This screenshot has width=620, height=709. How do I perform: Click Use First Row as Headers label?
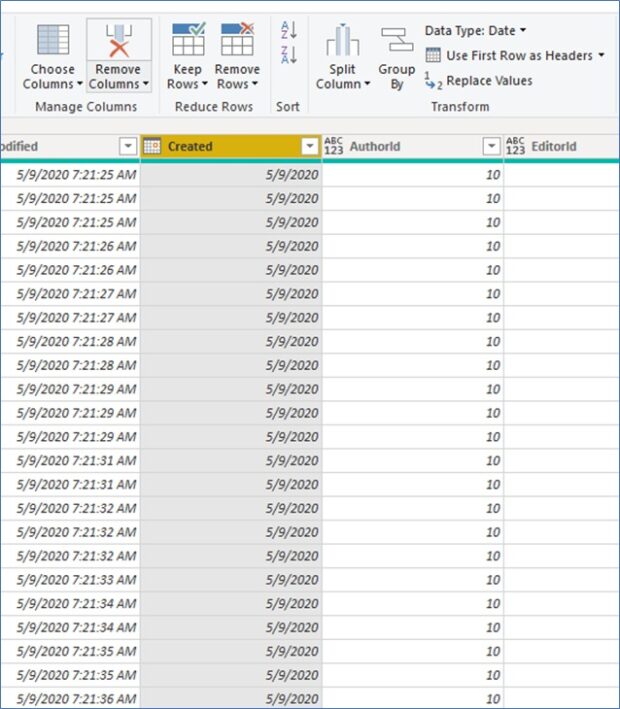(x=519, y=56)
